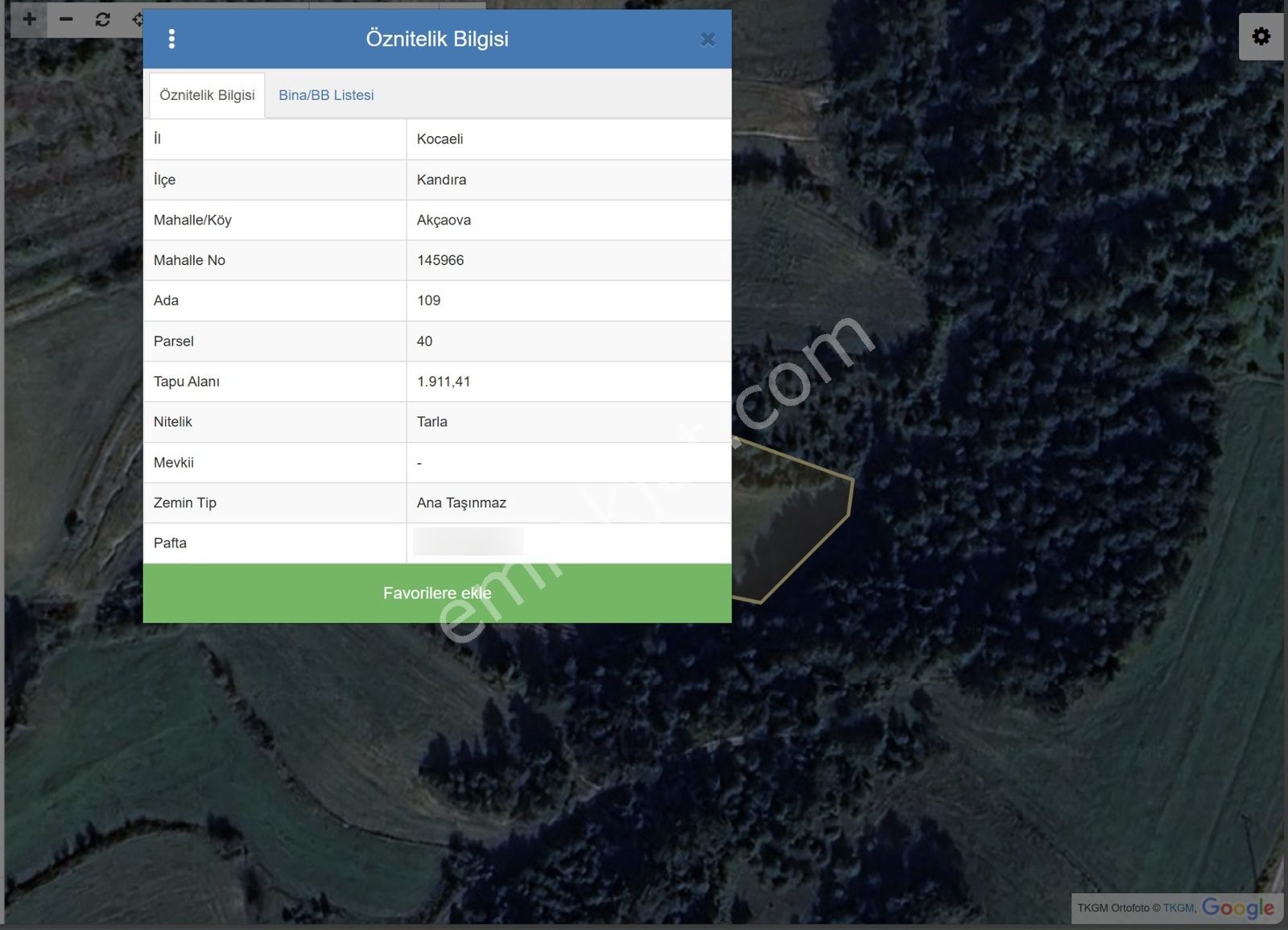Open the TKGM attribution link
1288x930 pixels.
(x=1179, y=907)
